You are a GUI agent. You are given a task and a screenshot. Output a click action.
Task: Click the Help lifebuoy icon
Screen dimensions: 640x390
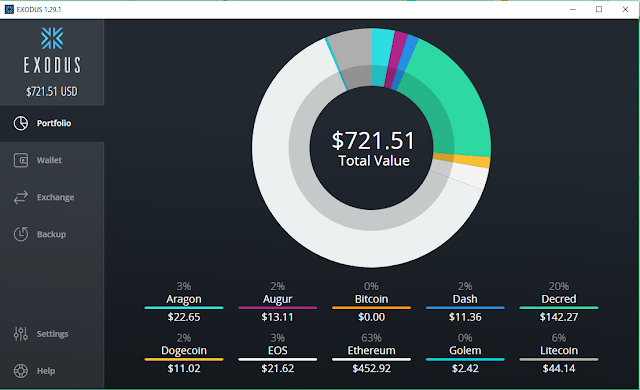(21, 371)
